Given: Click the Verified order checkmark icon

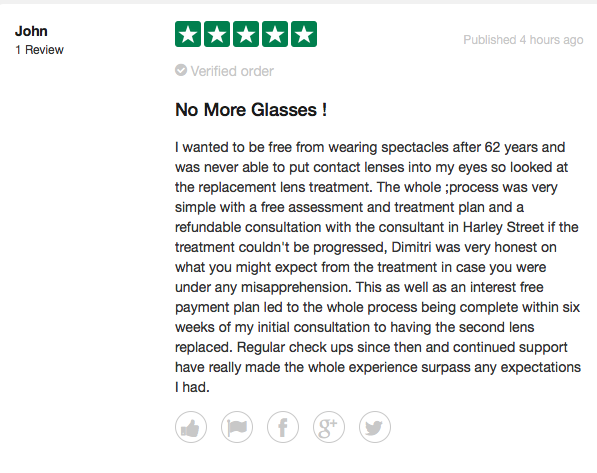Looking at the screenshot, I should (x=181, y=70).
